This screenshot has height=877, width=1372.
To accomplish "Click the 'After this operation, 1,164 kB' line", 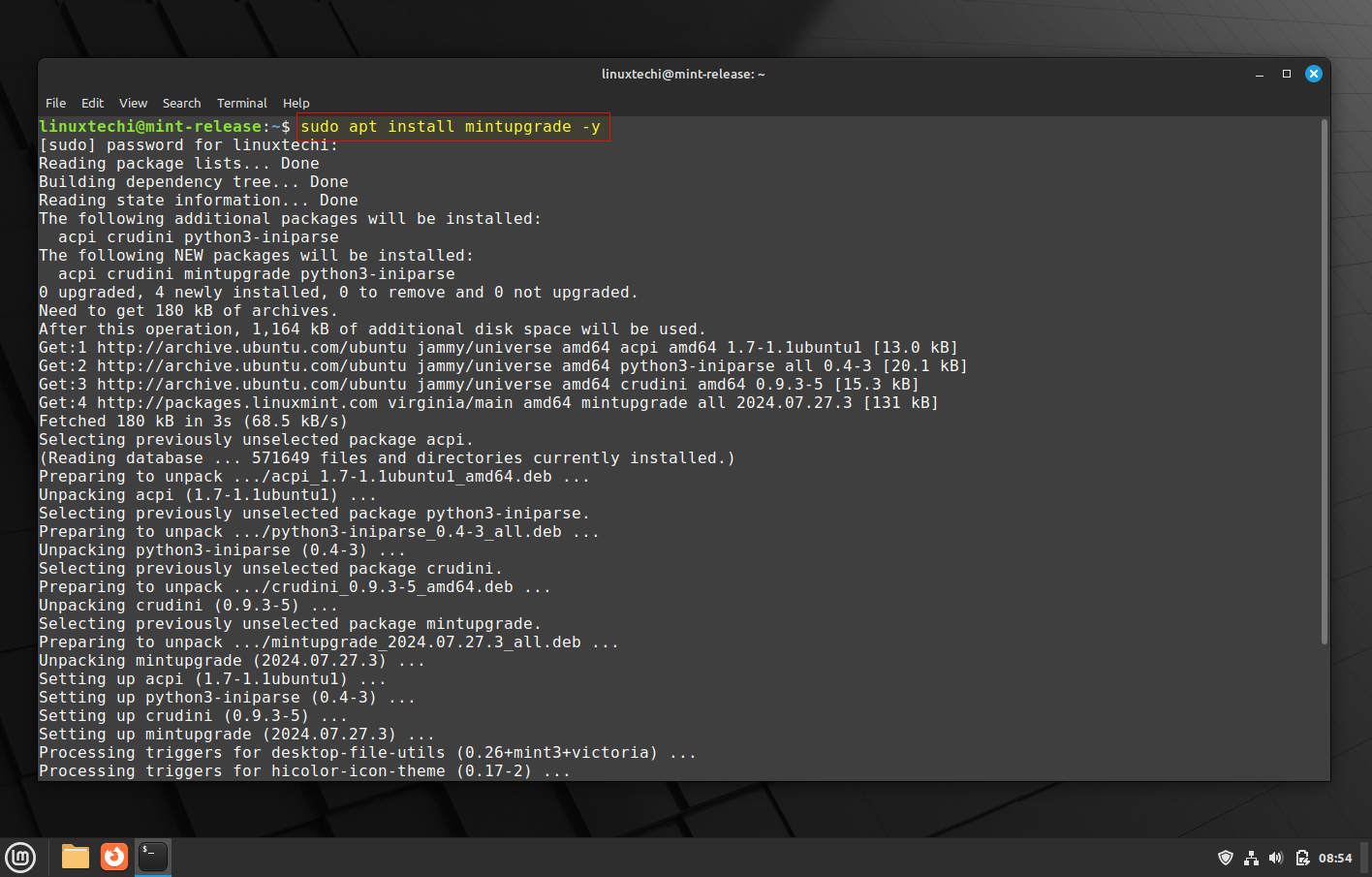I will (x=373, y=329).
